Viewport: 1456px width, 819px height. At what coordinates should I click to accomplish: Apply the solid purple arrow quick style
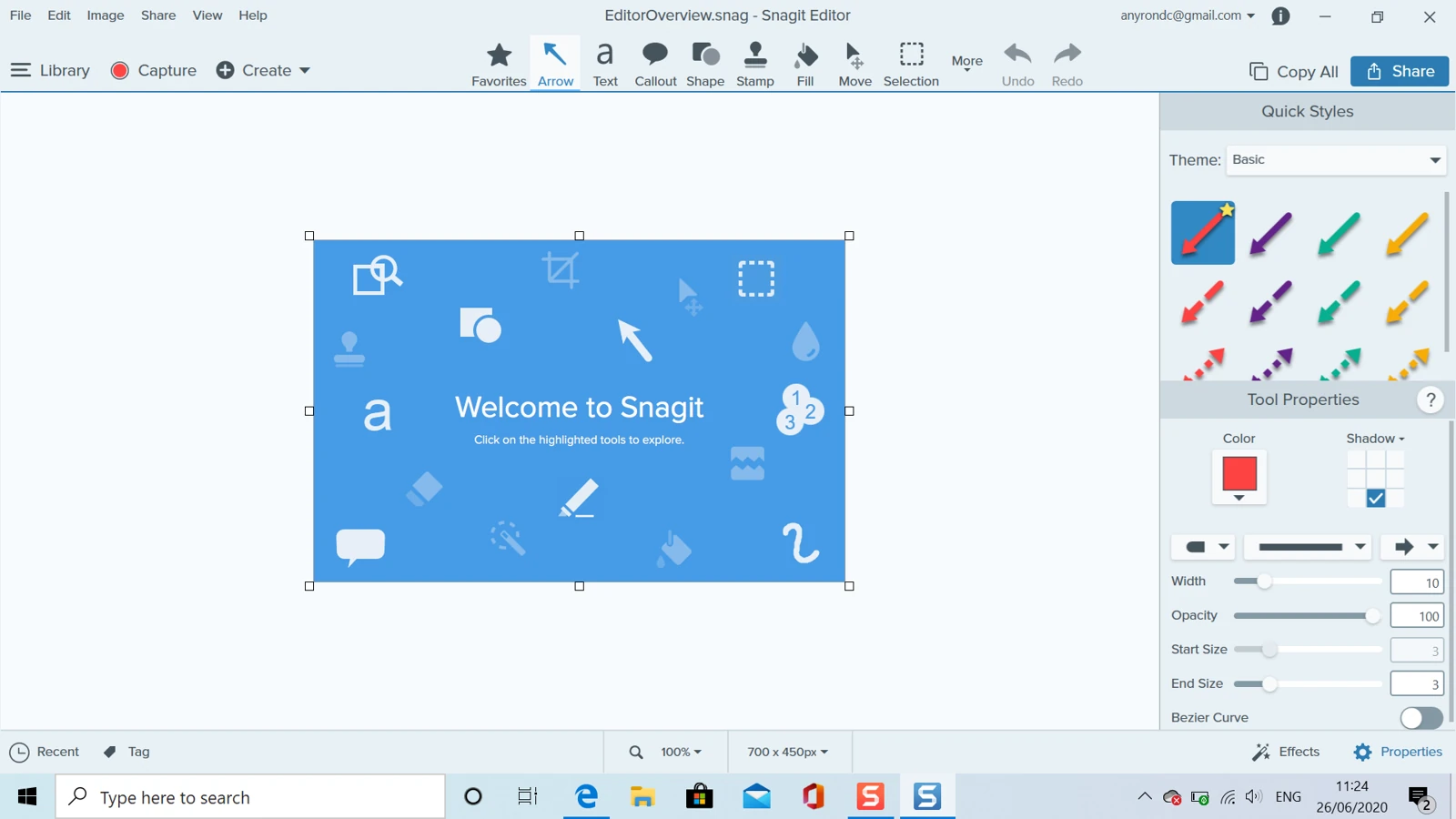(x=1270, y=233)
